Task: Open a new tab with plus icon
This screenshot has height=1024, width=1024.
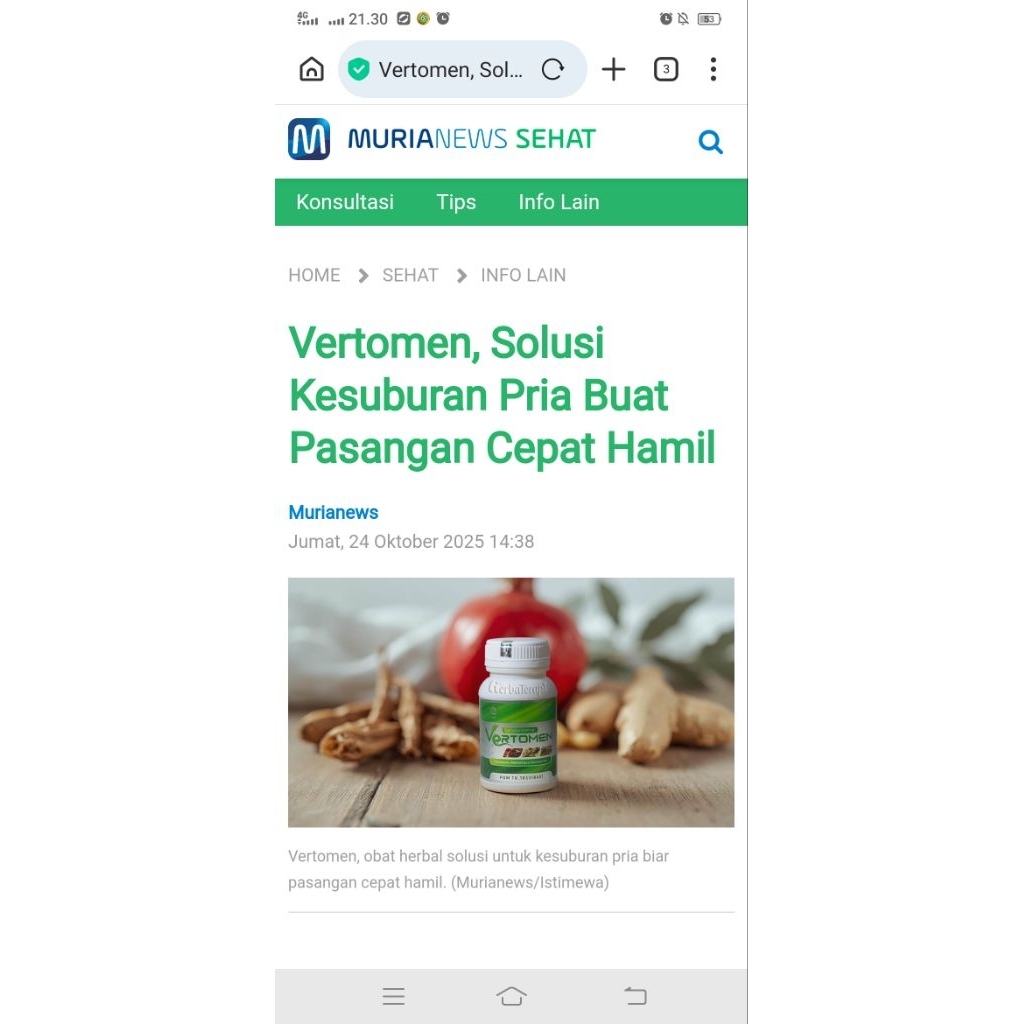Action: tap(613, 69)
